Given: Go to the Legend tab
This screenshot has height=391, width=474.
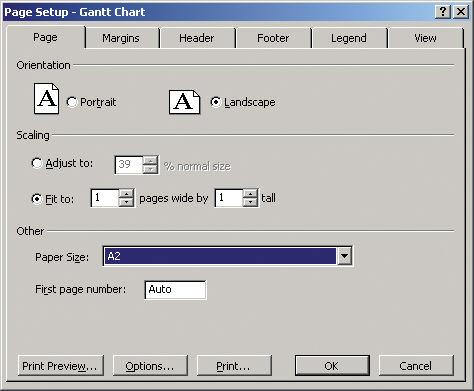Looking at the screenshot, I should click(x=349, y=38).
